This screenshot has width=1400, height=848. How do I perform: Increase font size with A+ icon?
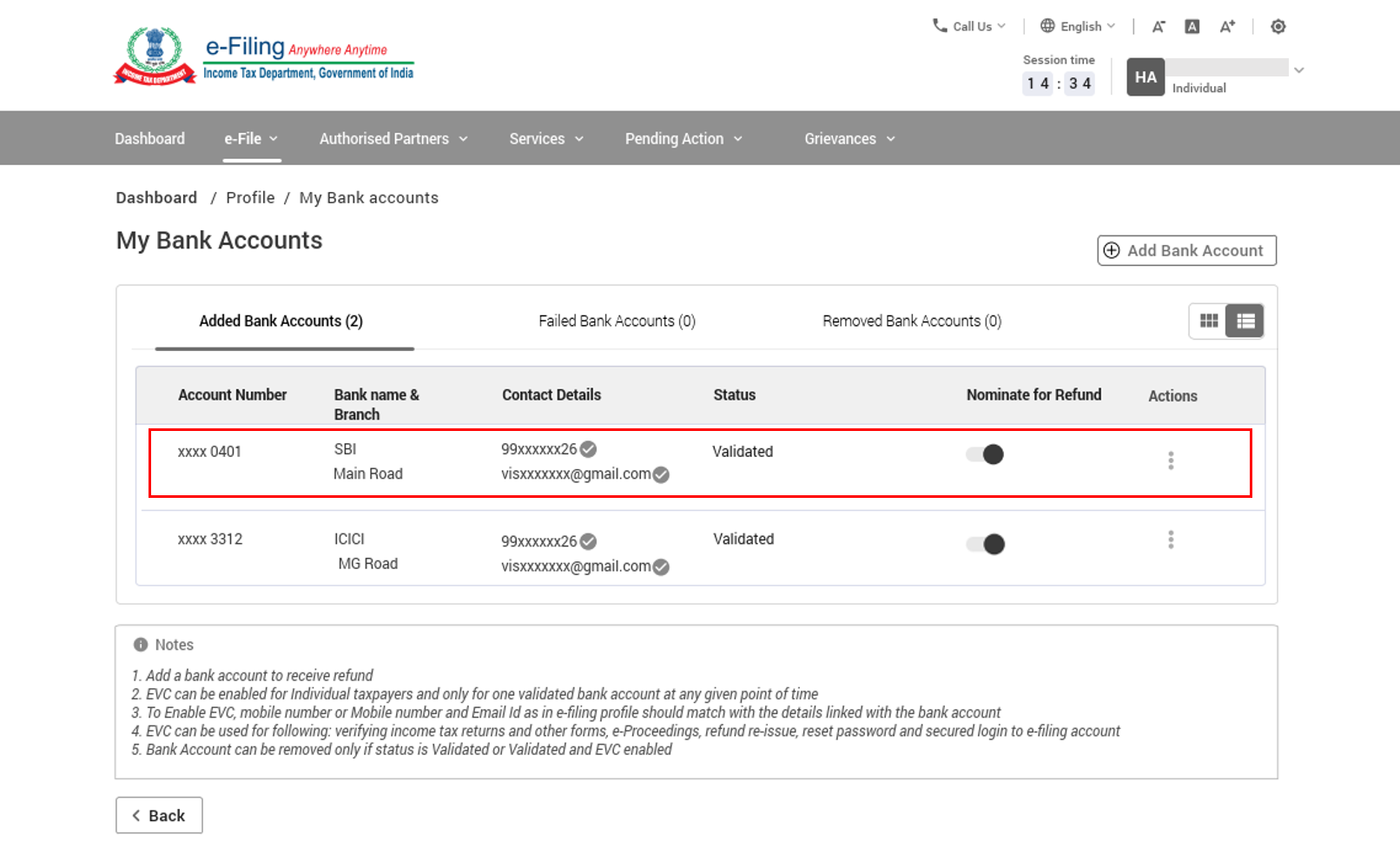pos(1226,27)
